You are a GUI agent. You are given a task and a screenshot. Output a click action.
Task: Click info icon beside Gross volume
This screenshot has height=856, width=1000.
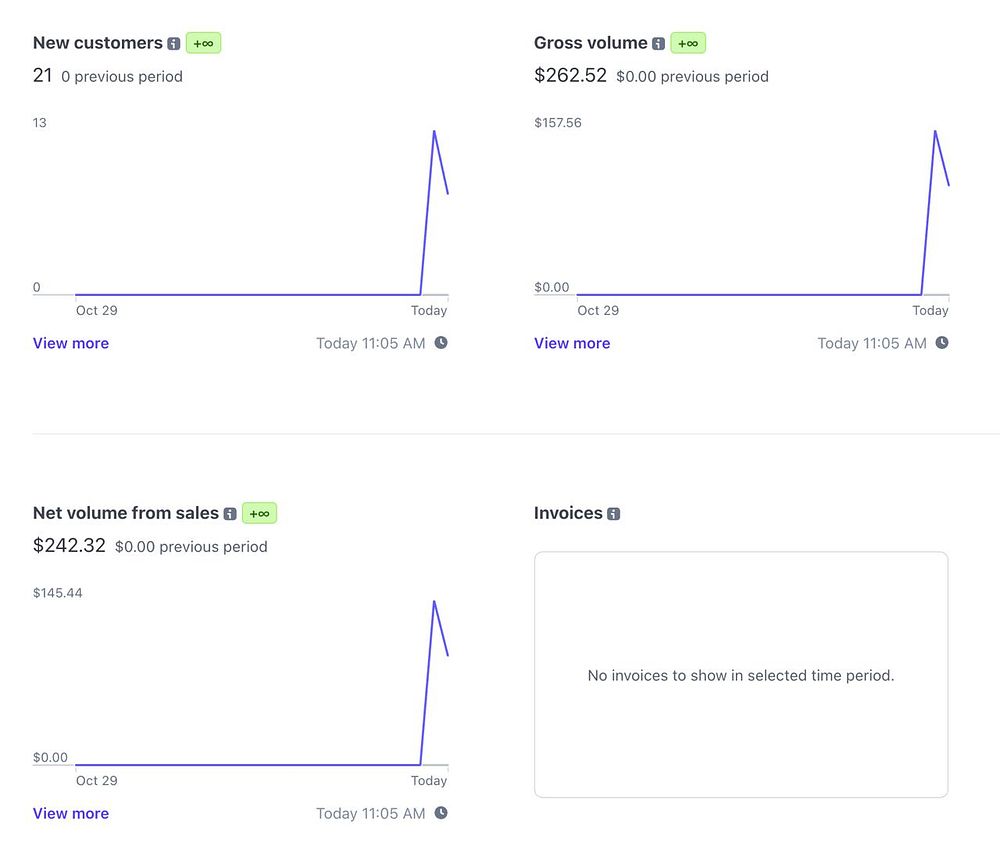[659, 43]
